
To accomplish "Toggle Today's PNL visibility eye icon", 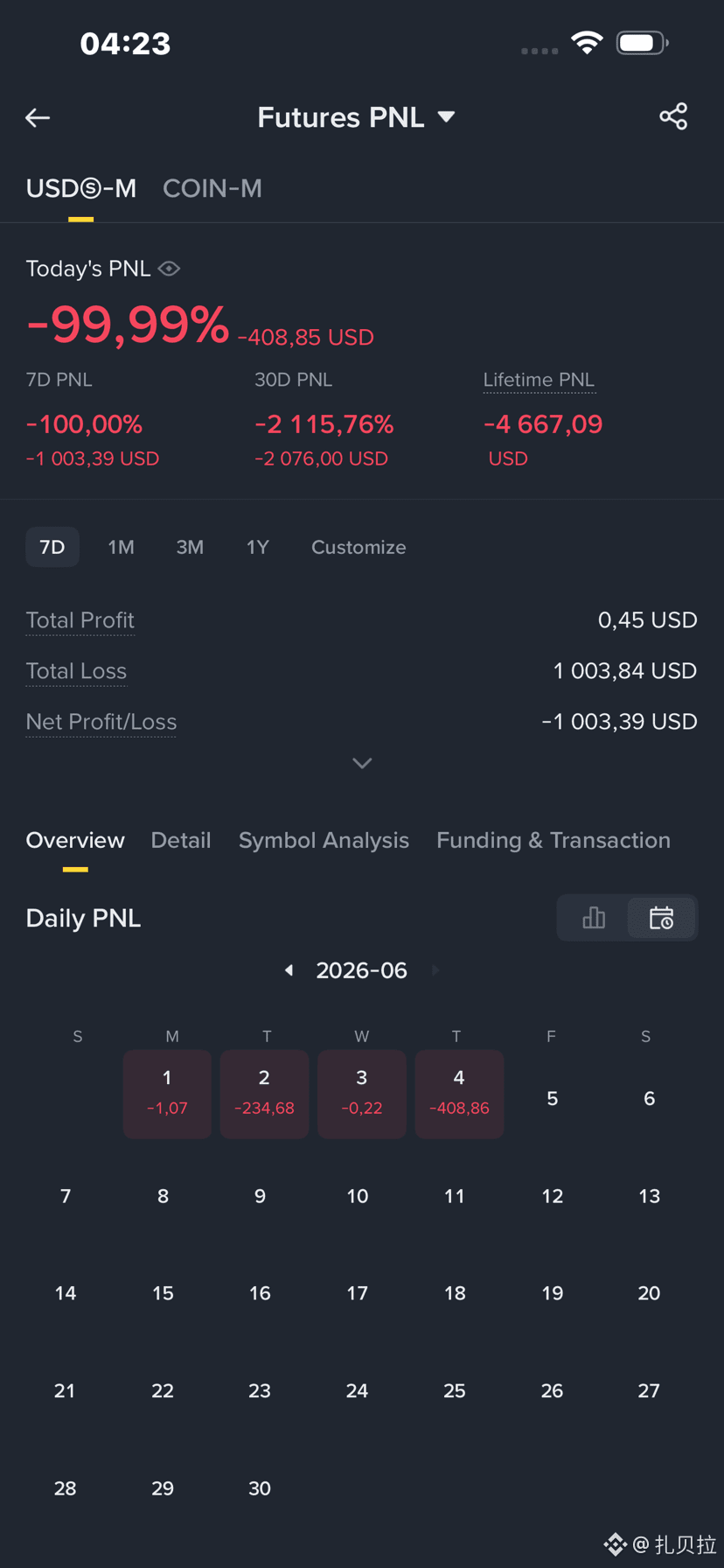I will pos(170,269).
